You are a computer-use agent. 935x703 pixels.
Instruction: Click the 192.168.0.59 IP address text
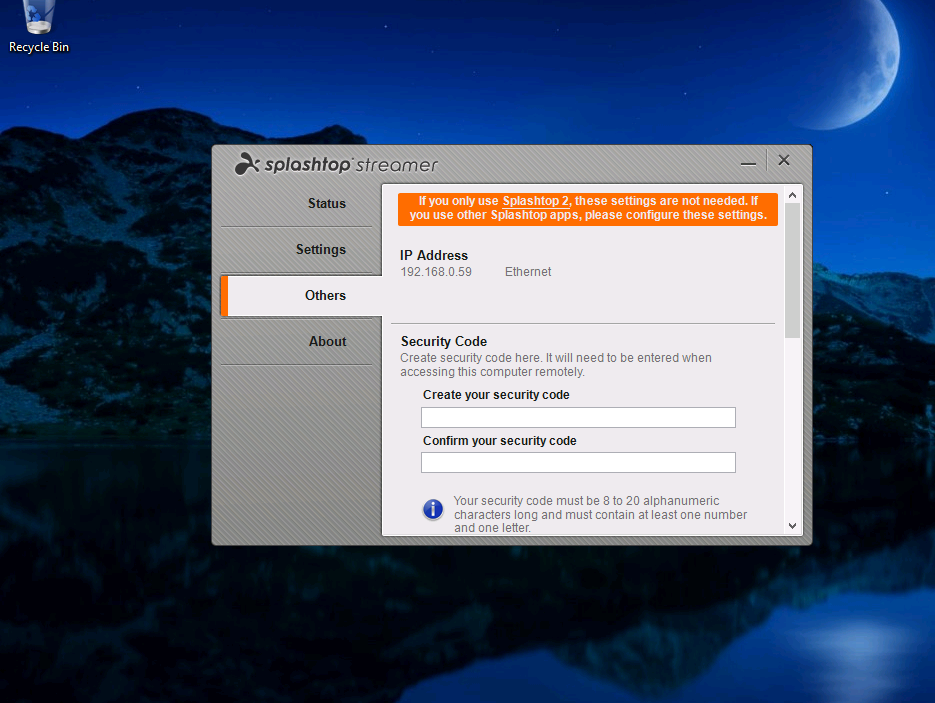click(436, 272)
